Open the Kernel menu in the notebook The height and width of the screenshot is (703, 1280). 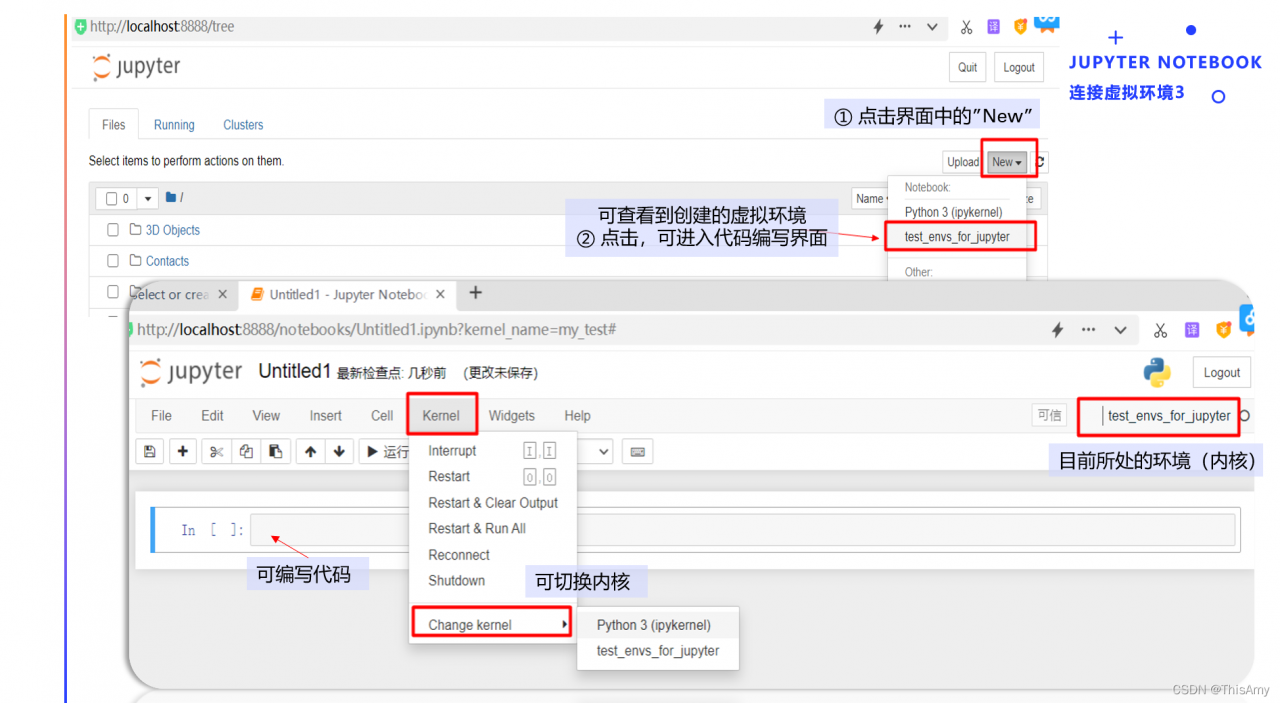[441, 416]
